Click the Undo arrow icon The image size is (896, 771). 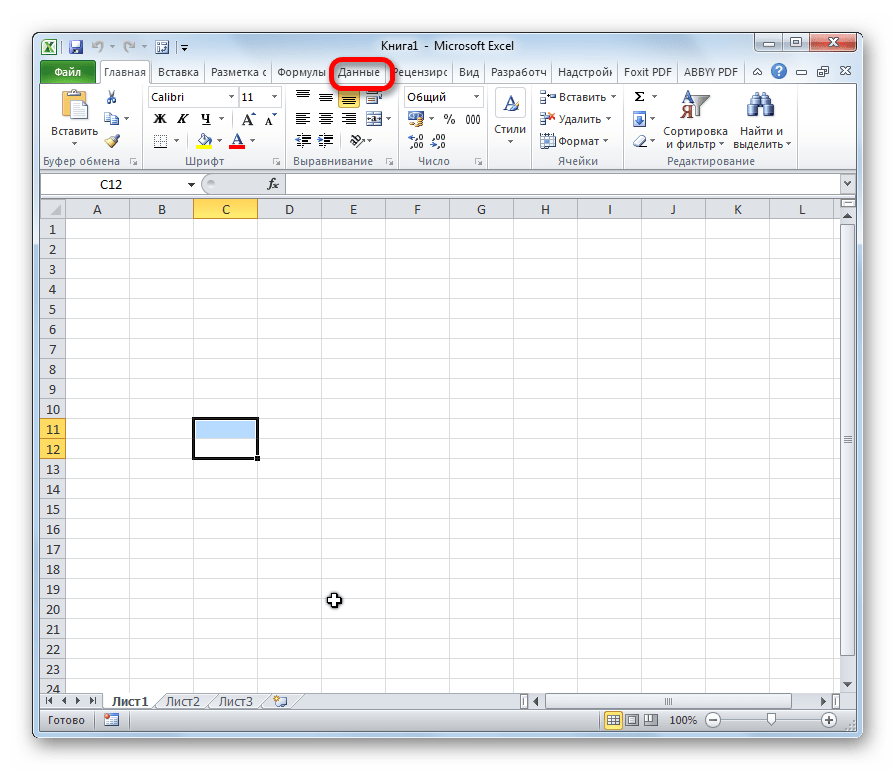click(98, 47)
